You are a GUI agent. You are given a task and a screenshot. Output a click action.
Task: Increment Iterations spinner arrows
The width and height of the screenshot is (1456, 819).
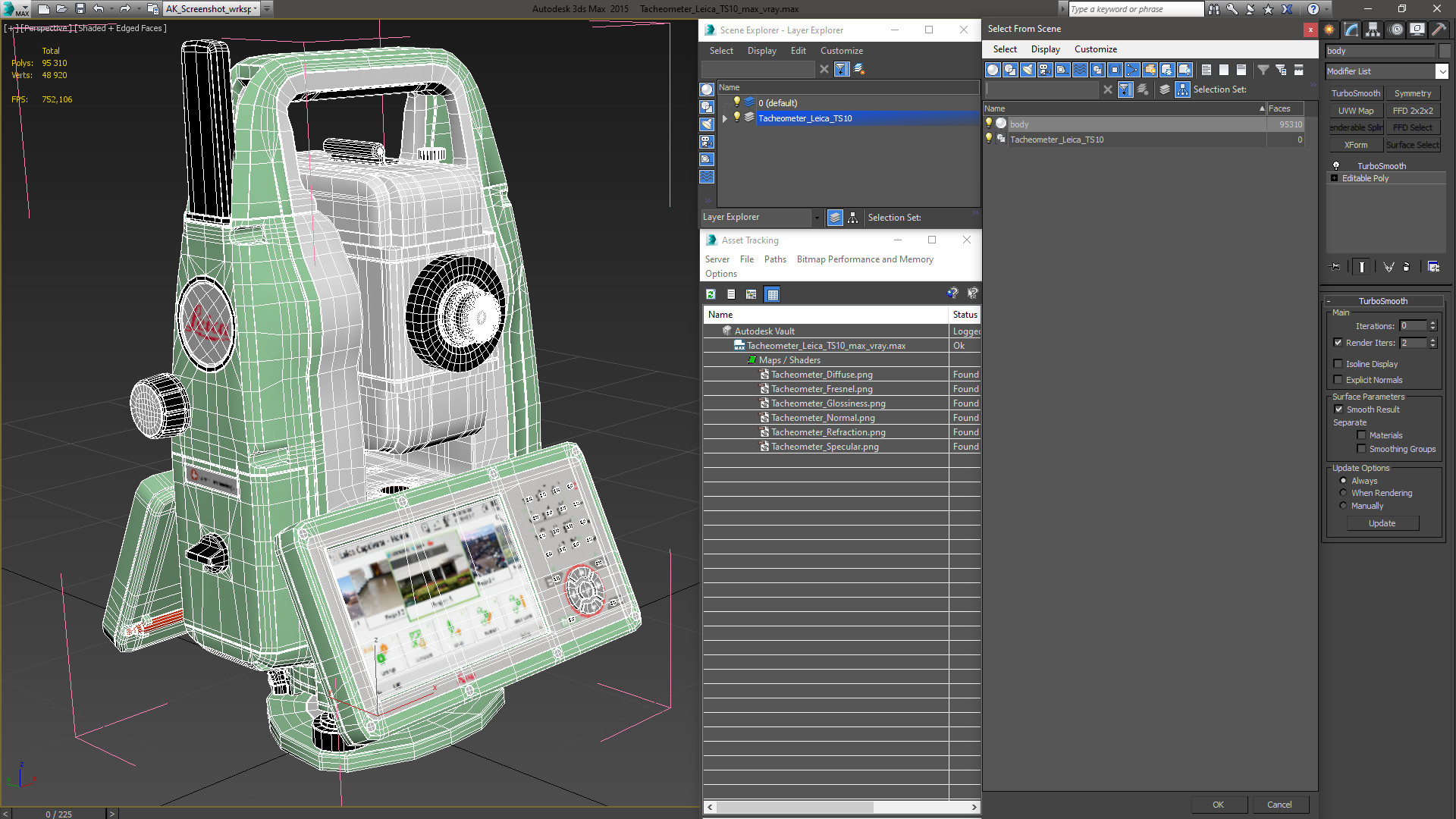[1432, 326]
